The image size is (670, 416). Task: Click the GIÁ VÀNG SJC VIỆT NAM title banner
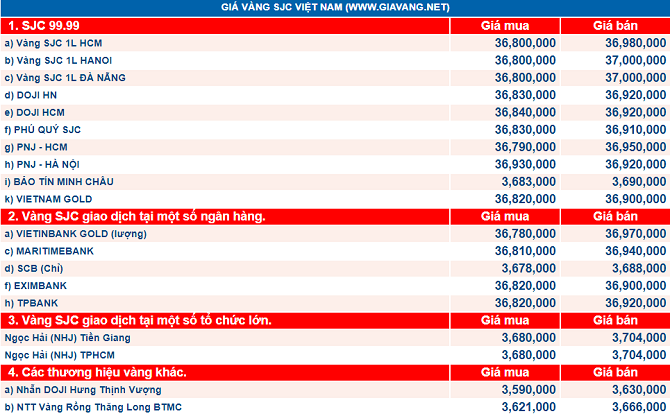[335, 7]
